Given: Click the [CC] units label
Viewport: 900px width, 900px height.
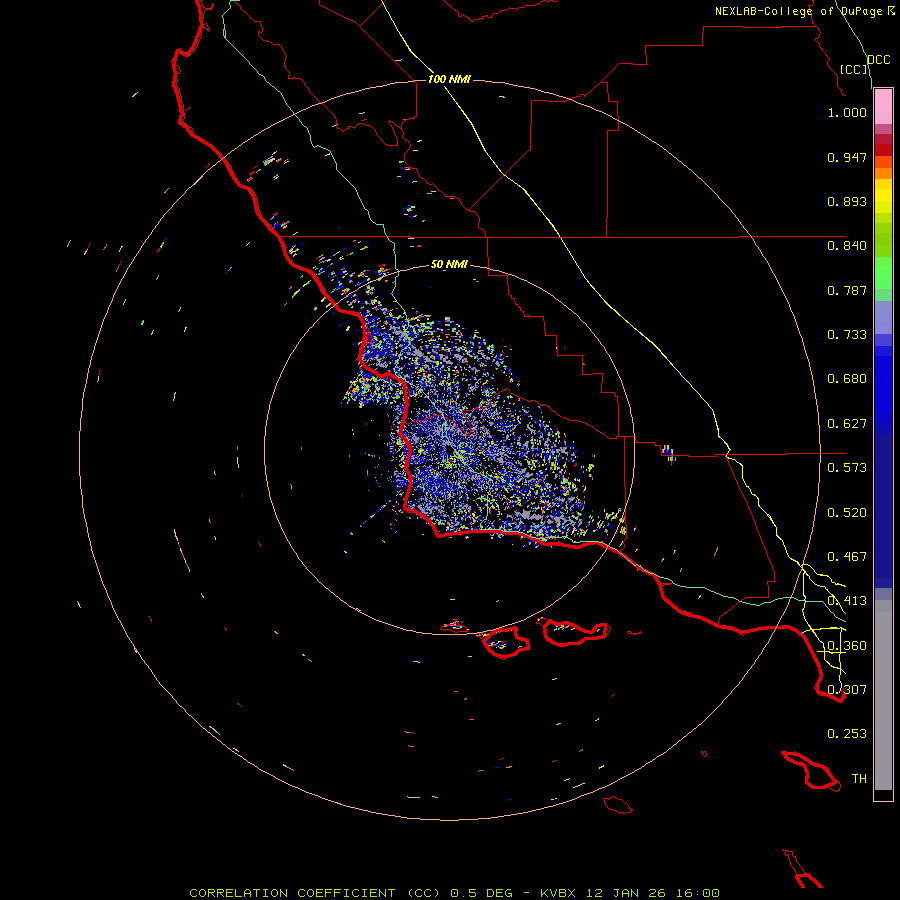Looking at the screenshot, I should (x=854, y=69).
